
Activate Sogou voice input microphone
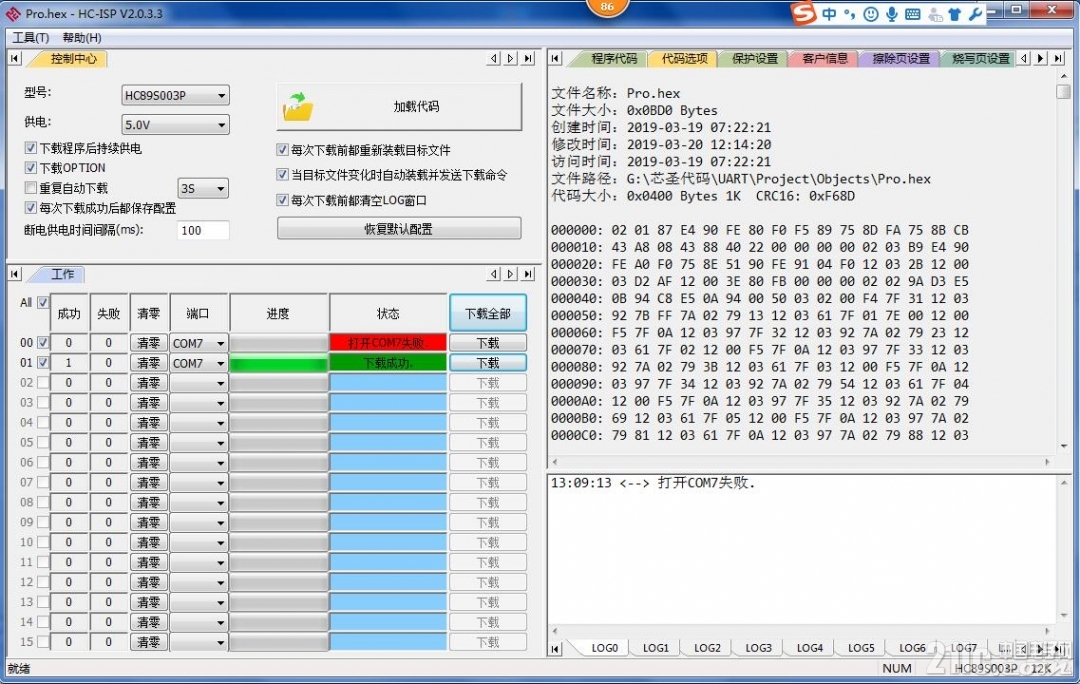(892, 14)
